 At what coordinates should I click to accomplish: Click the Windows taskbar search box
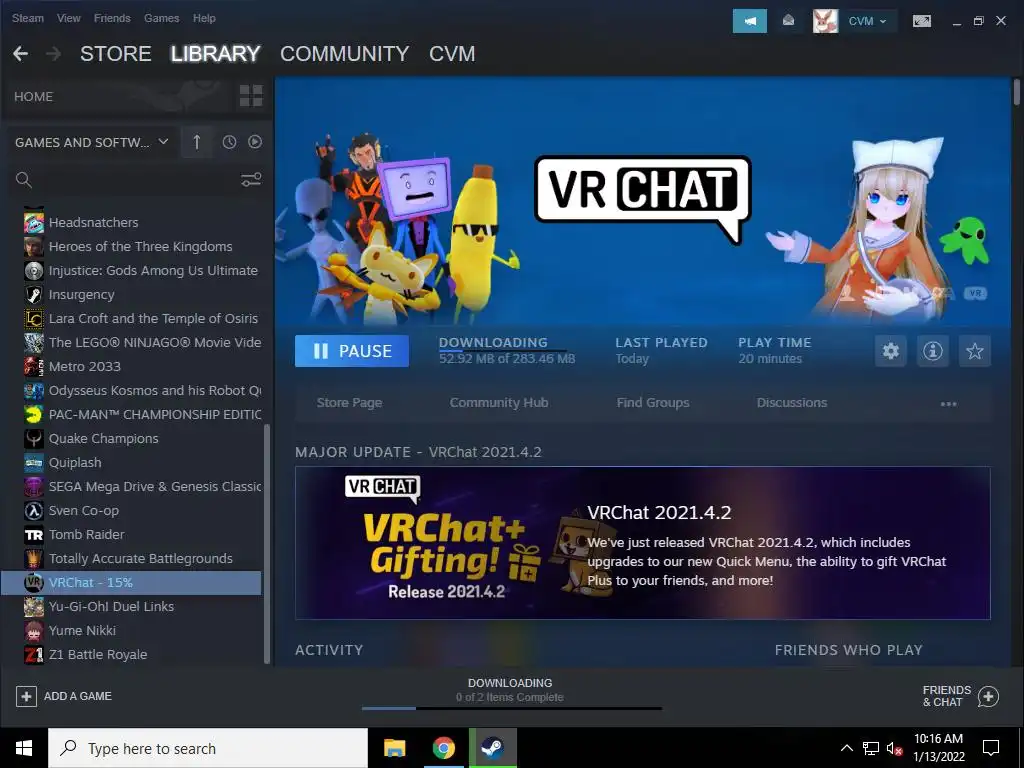click(208, 748)
